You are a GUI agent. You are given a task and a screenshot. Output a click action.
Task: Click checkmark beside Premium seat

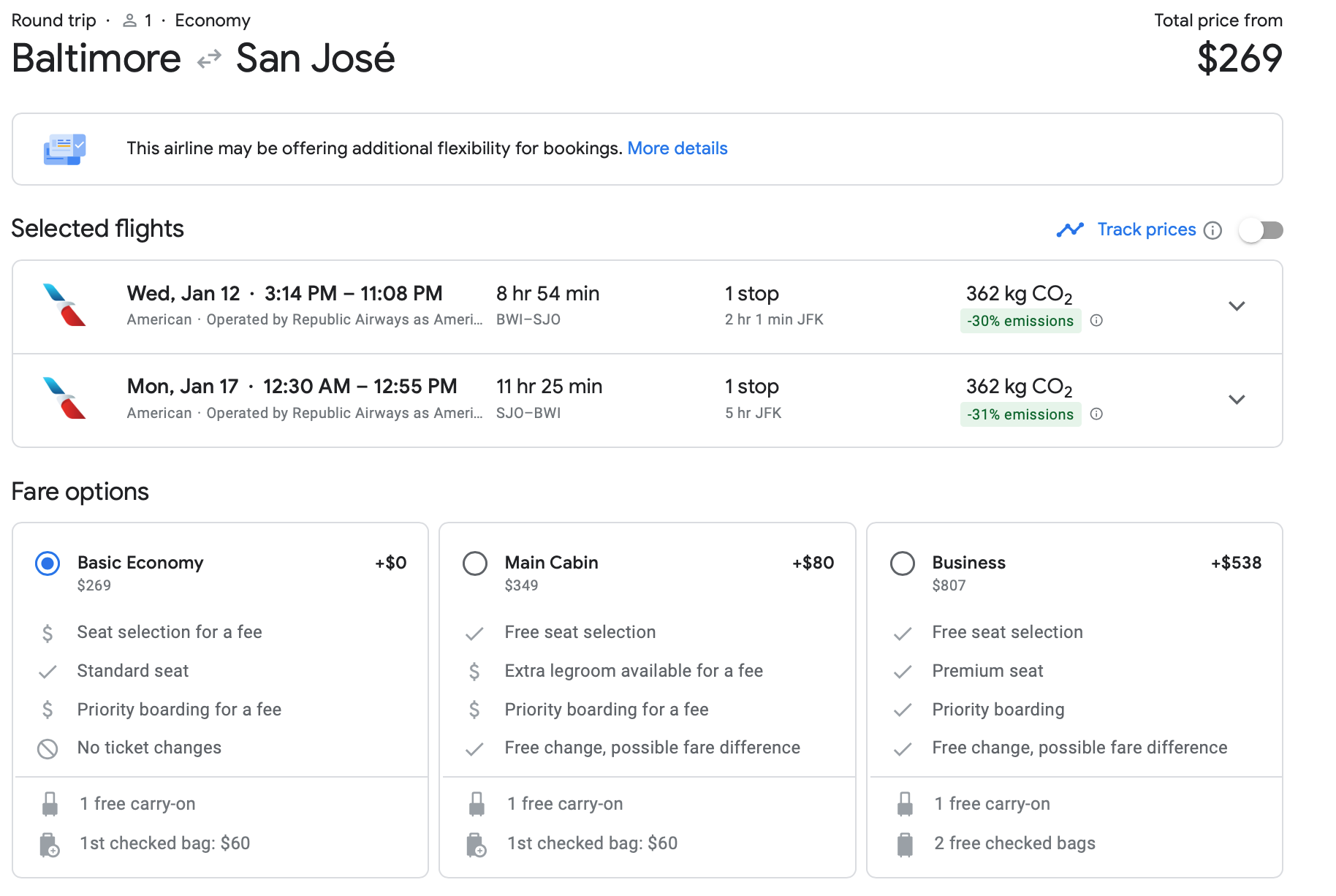(x=903, y=672)
